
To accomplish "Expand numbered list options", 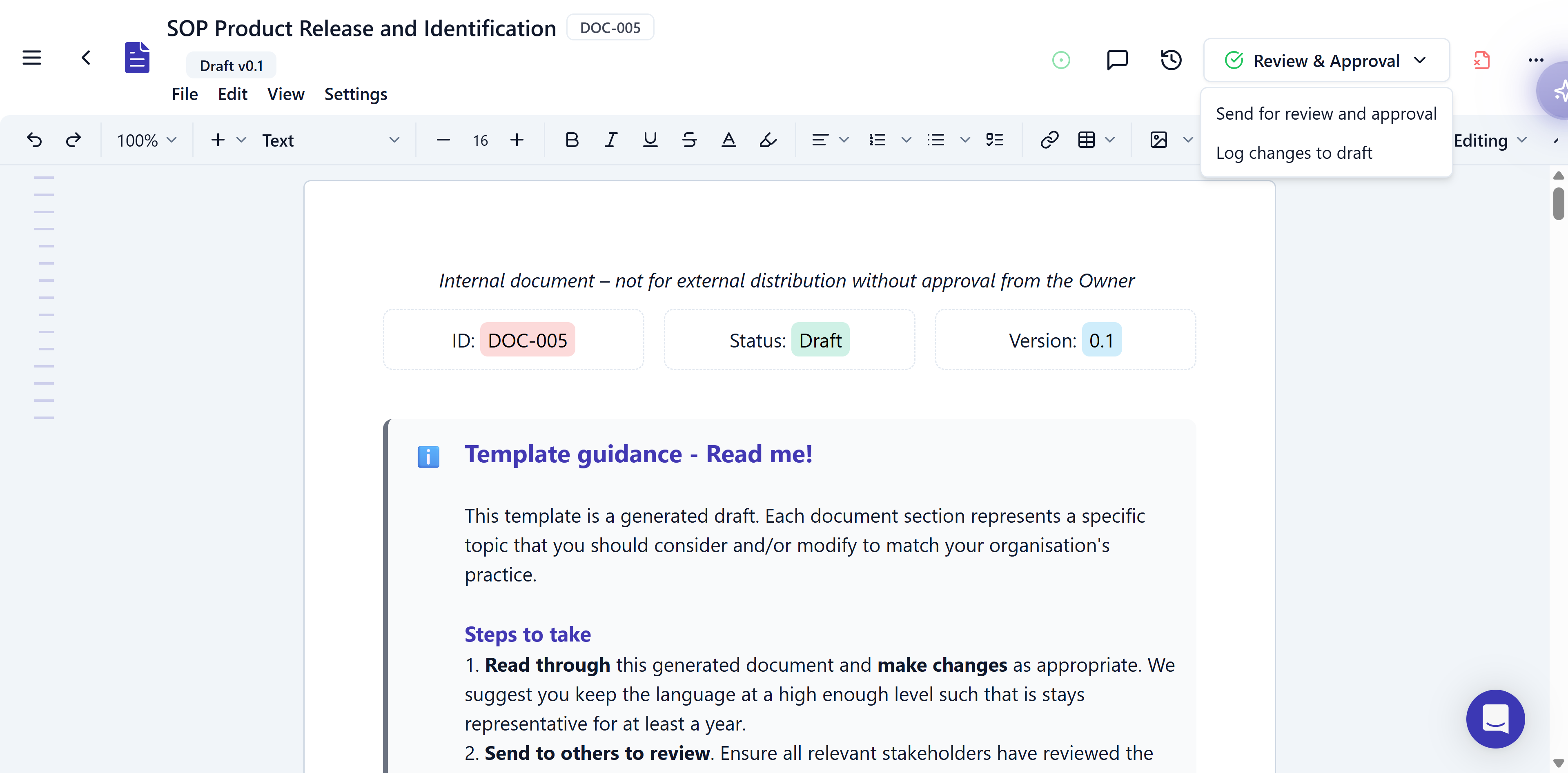I will (x=906, y=140).
